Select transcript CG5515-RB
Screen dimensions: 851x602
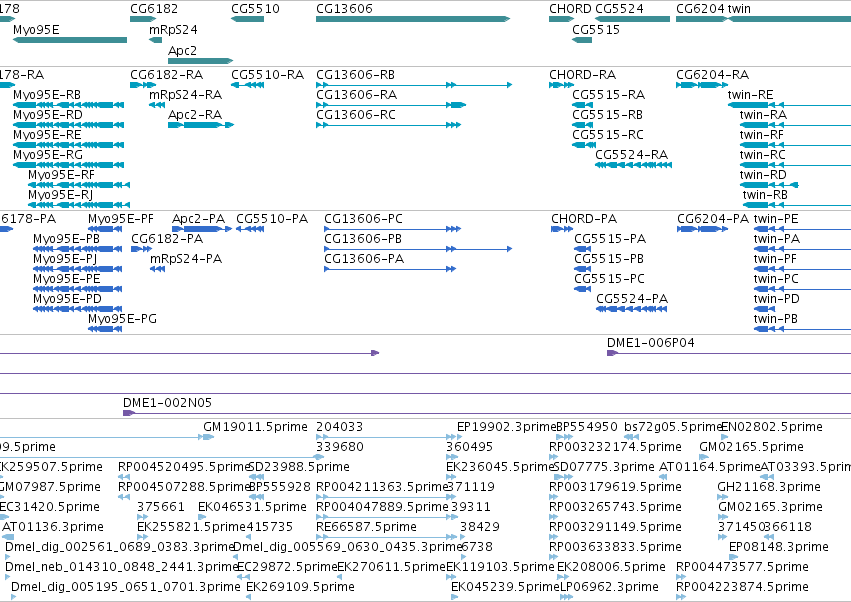pos(607,115)
